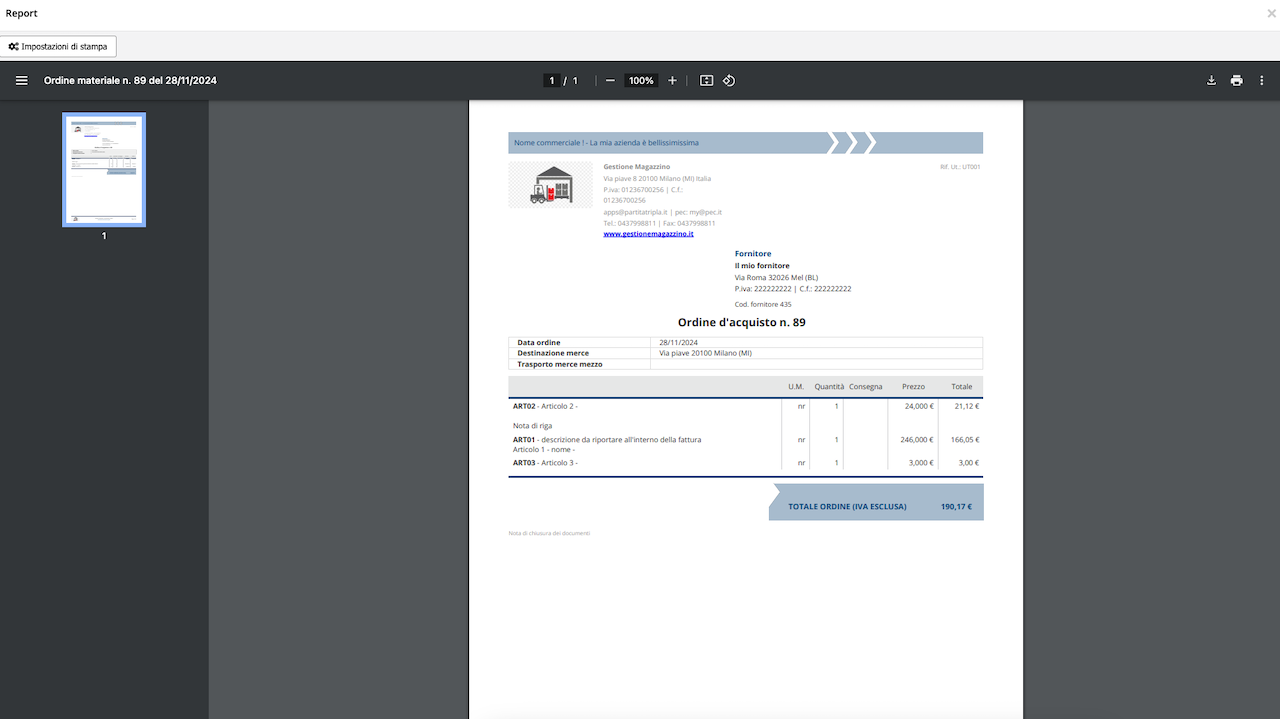Screen dimensions: 1280x719
Task: Click the Prezzo column header
Action: pyautogui.click(x=913, y=386)
